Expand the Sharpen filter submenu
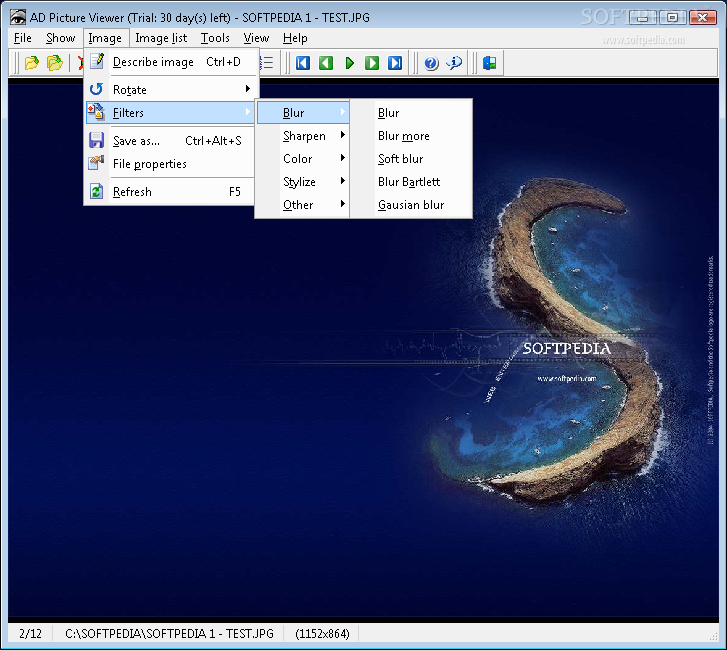The width and height of the screenshot is (727, 650). tap(303, 136)
